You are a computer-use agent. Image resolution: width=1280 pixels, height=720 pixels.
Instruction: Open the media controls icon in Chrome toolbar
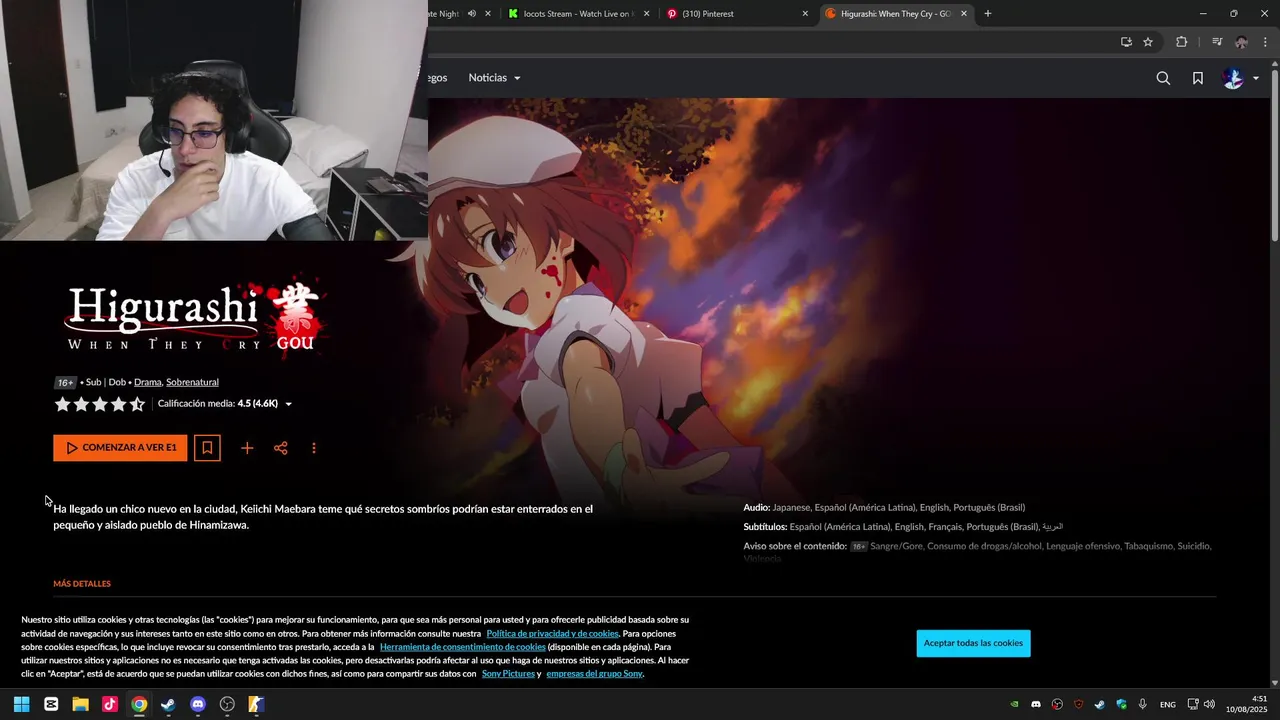(1216, 42)
